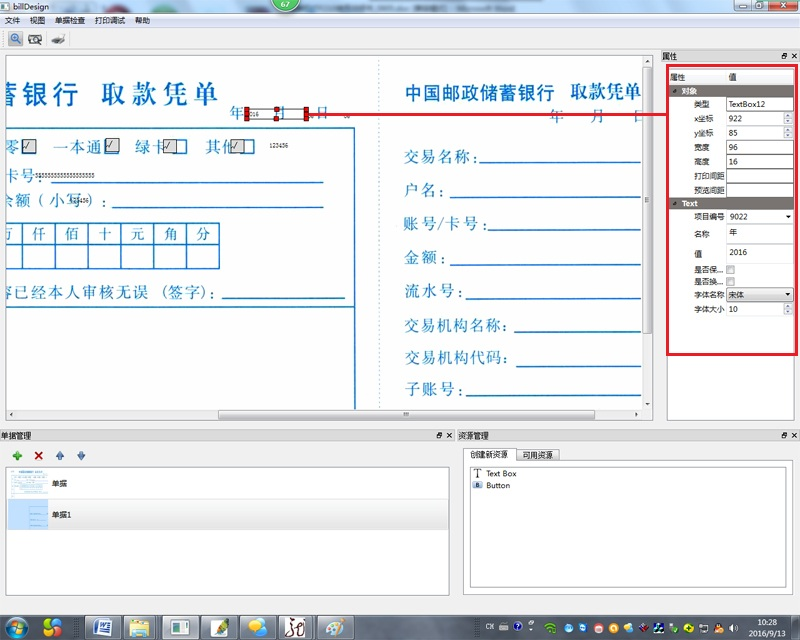The height and width of the screenshot is (640, 800).
Task: Float the 资源管理 panel
Action: 784,435
